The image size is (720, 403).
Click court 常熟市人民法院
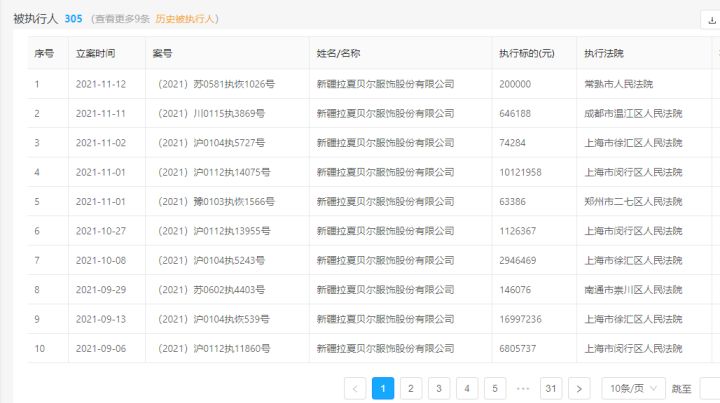click(x=619, y=84)
